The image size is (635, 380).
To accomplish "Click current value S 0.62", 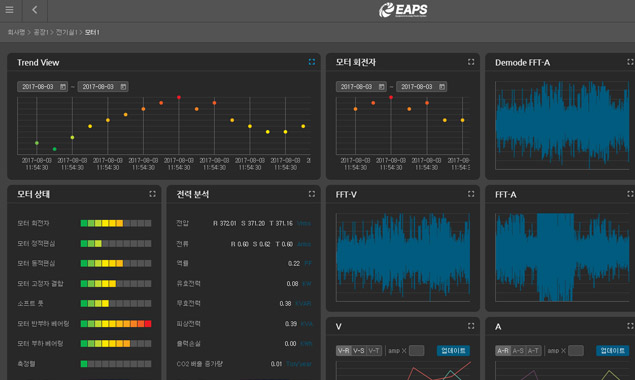I will coord(261,244).
